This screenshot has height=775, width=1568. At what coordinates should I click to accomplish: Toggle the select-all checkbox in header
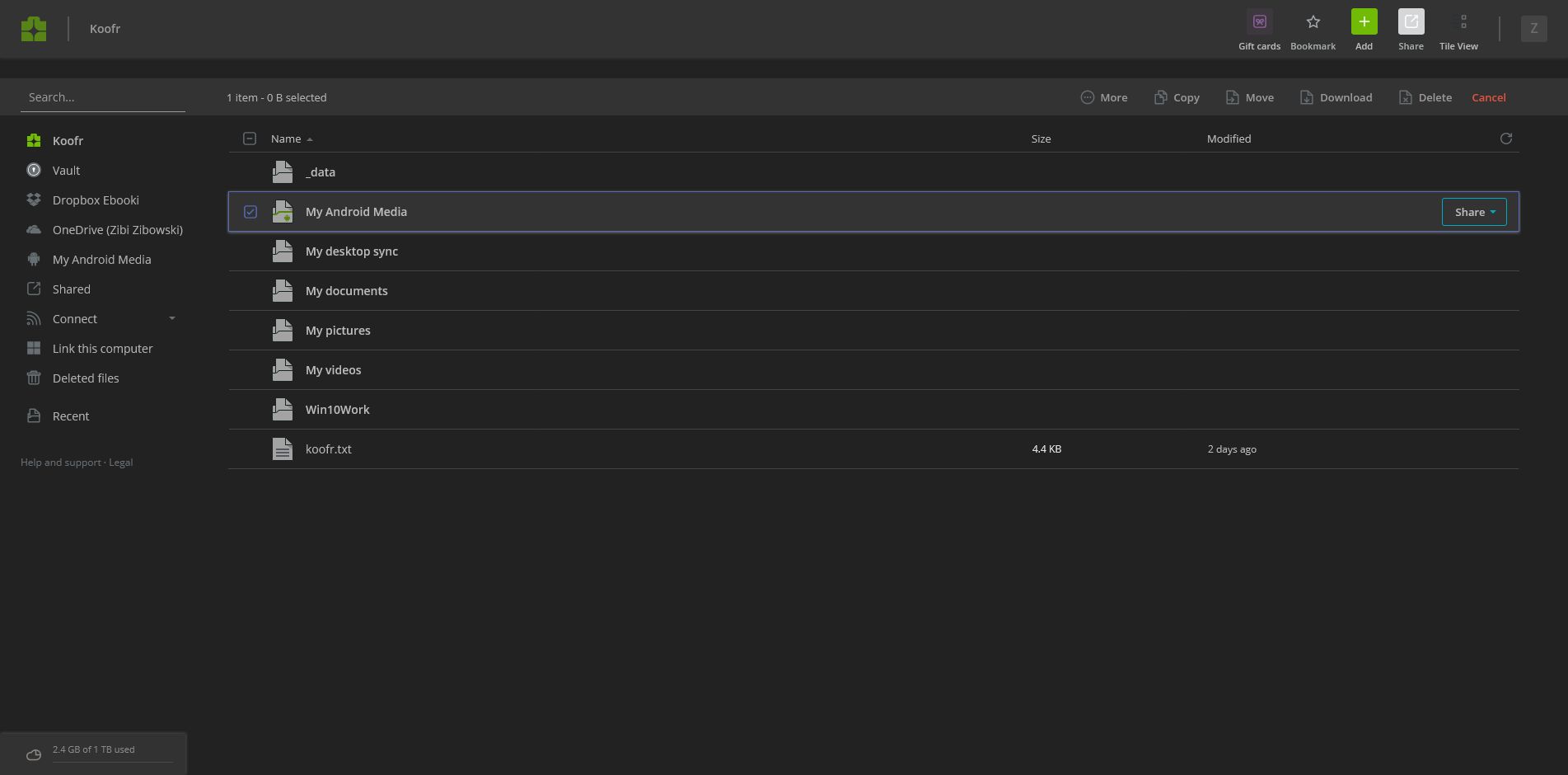point(250,139)
